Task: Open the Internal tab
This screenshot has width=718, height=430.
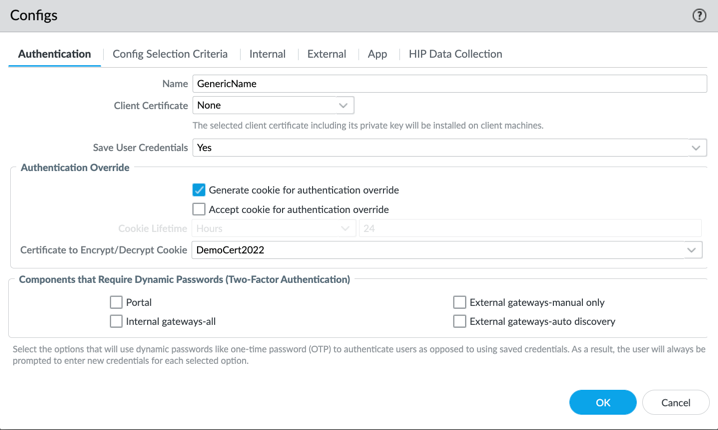Action: coord(267,54)
